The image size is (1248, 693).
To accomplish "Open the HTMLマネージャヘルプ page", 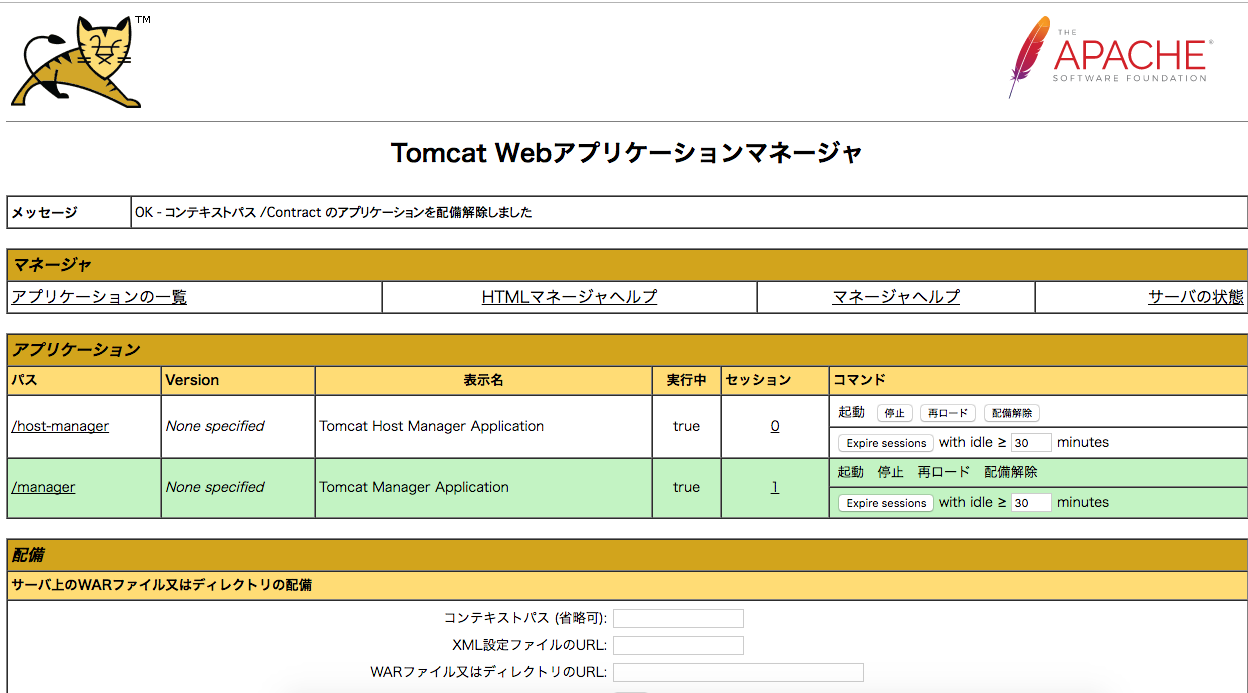I will tap(568, 296).
